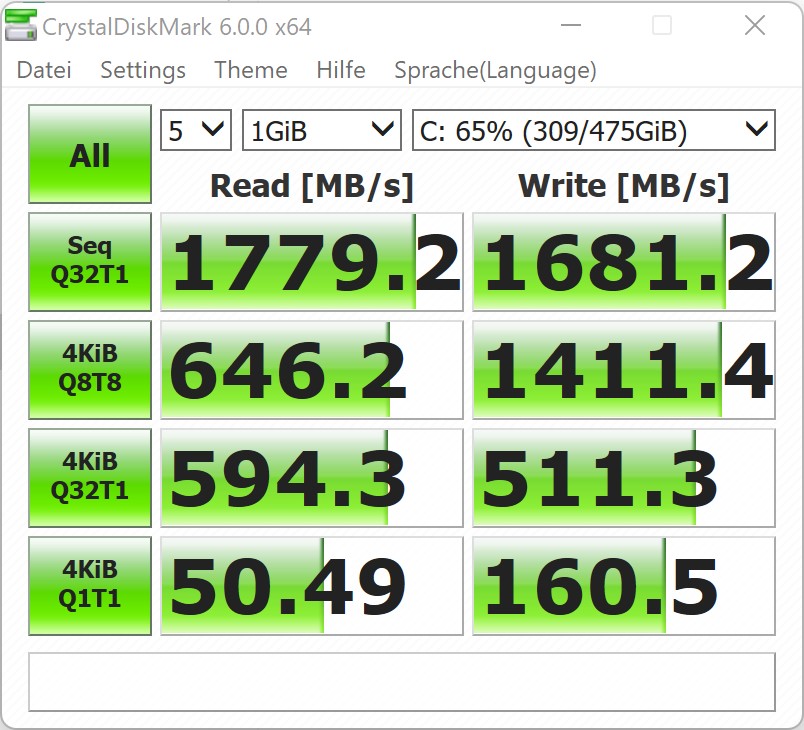Select the 4KiB Q1T1 write result 160.5
Viewport: 804px width, 730px height.
click(x=624, y=586)
